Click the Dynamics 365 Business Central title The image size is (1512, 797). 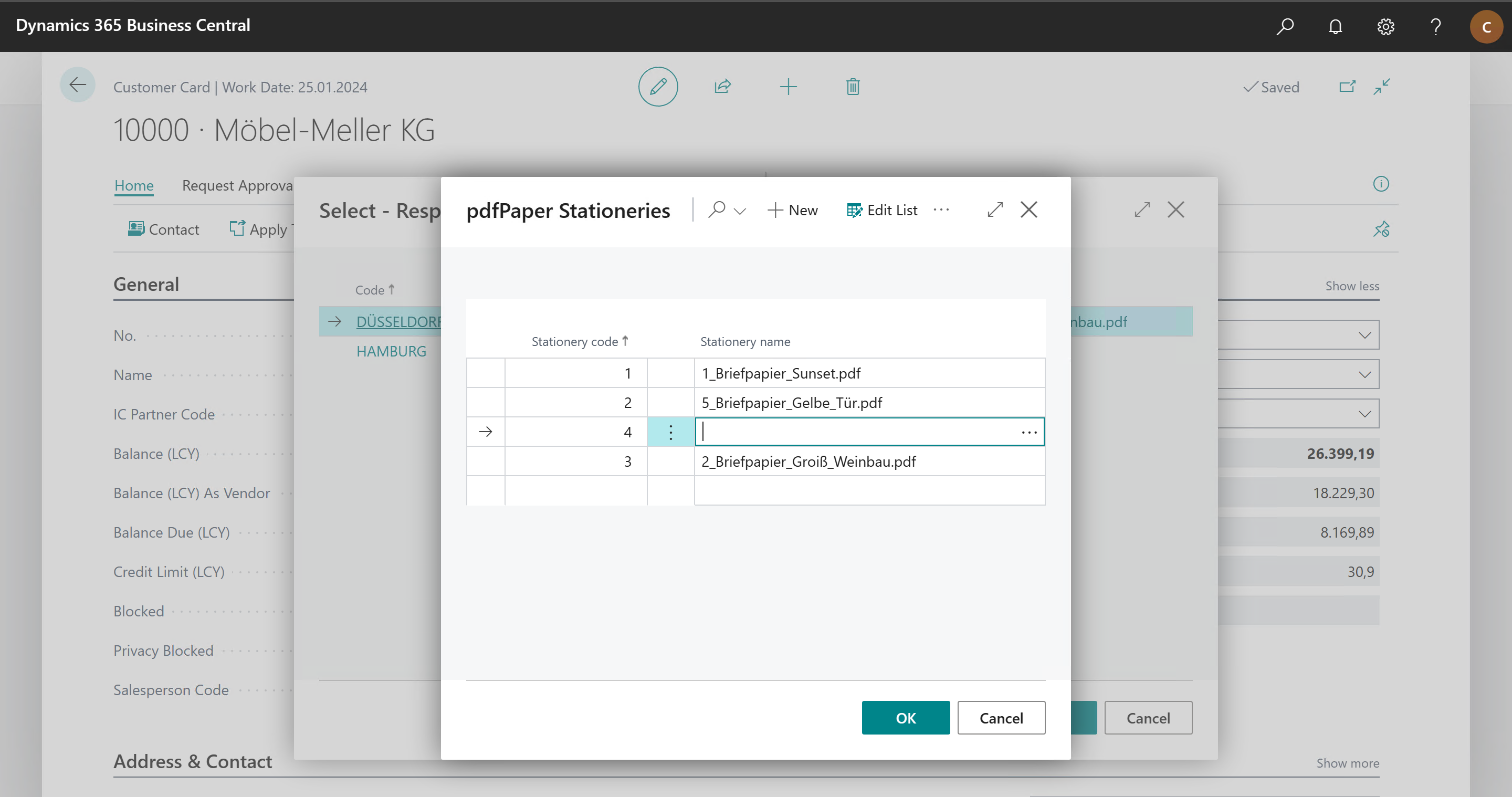(x=133, y=25)
